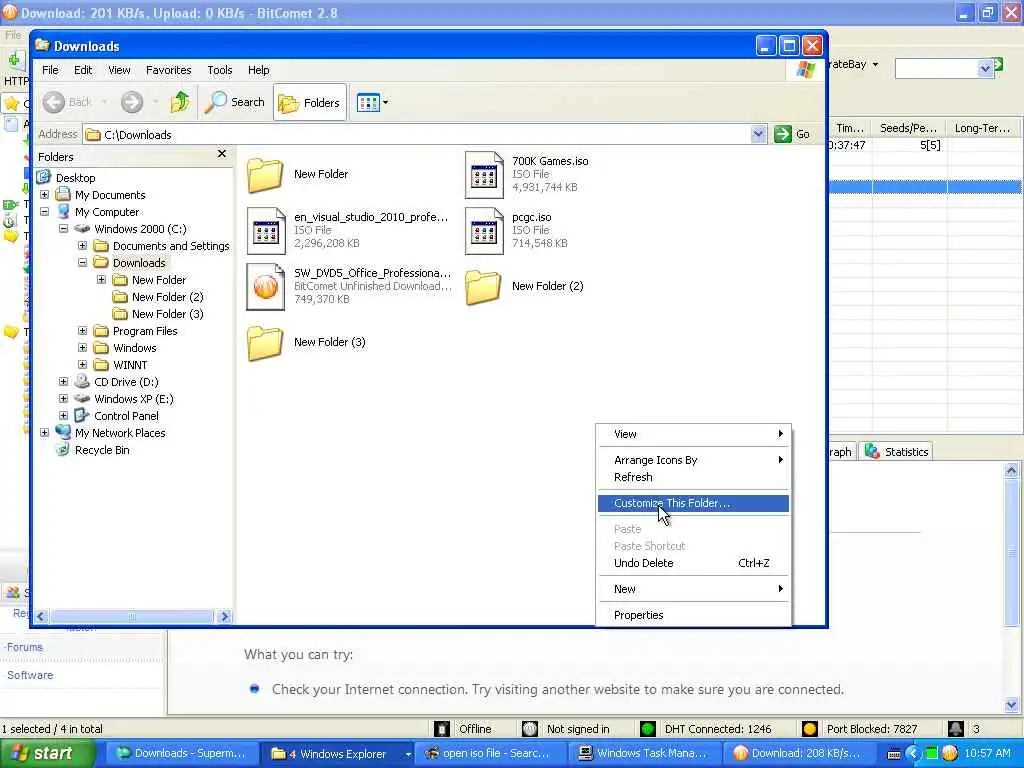Screen dimensions: 1024x768
Task: Click DHT Connected status icon
Action: [x=648, y=729]
